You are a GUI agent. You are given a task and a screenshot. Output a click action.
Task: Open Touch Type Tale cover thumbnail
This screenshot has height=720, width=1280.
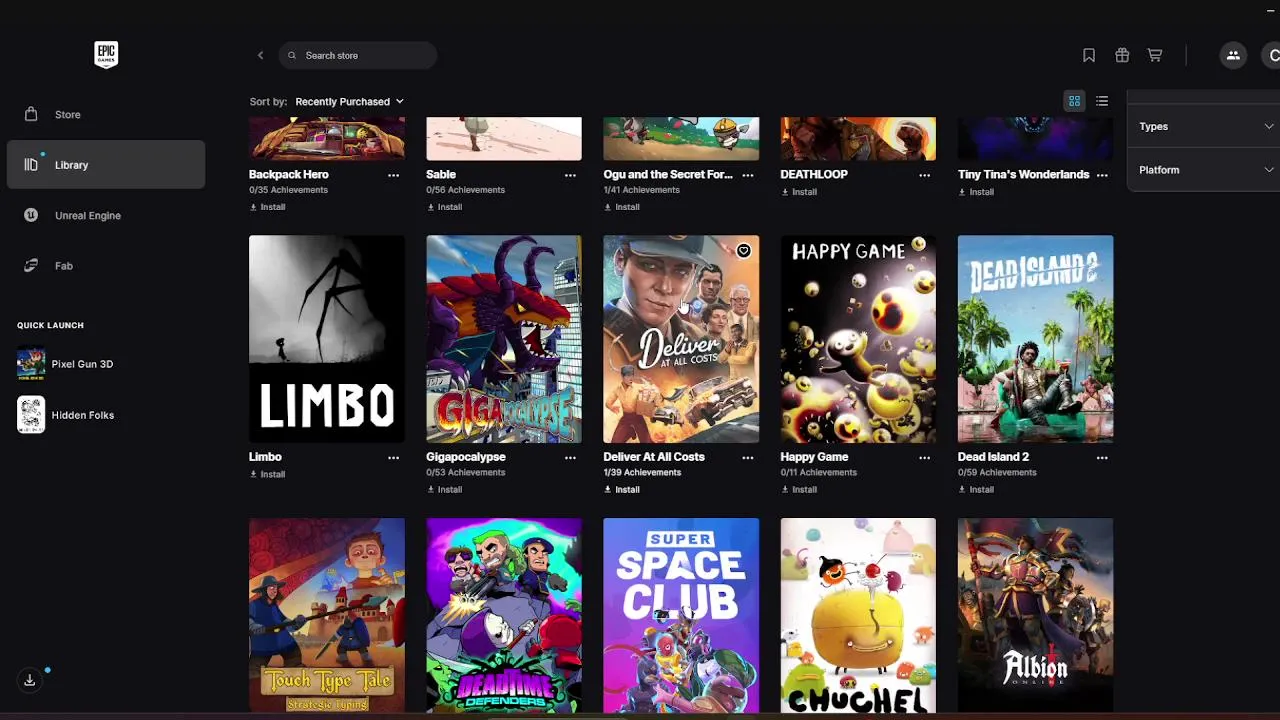coord(327,615)
